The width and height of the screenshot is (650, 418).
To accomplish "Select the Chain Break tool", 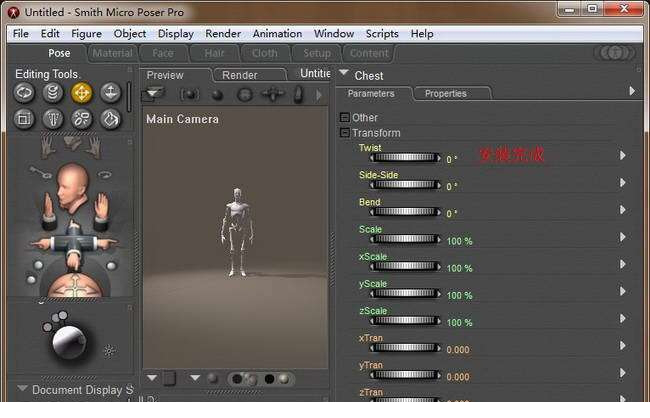I will click(x=81, y=119).
